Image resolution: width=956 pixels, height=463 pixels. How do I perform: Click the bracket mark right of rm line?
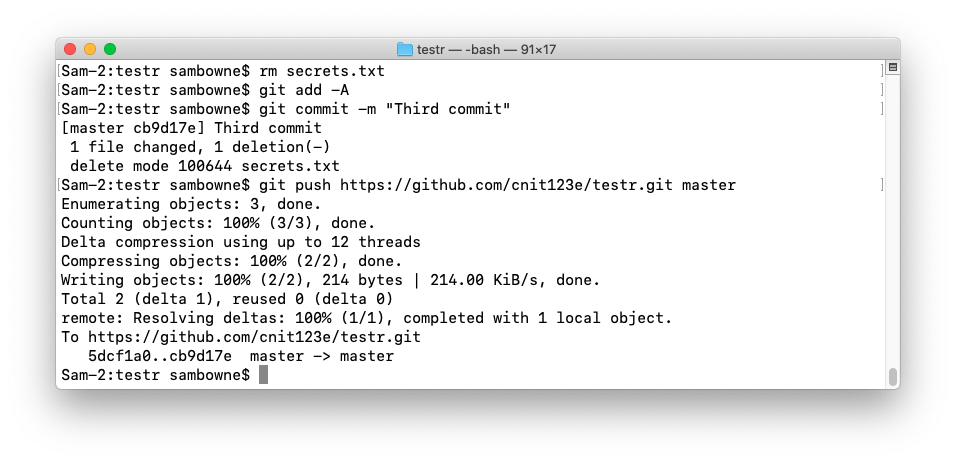pyautogui.click(x=882, y=71)
